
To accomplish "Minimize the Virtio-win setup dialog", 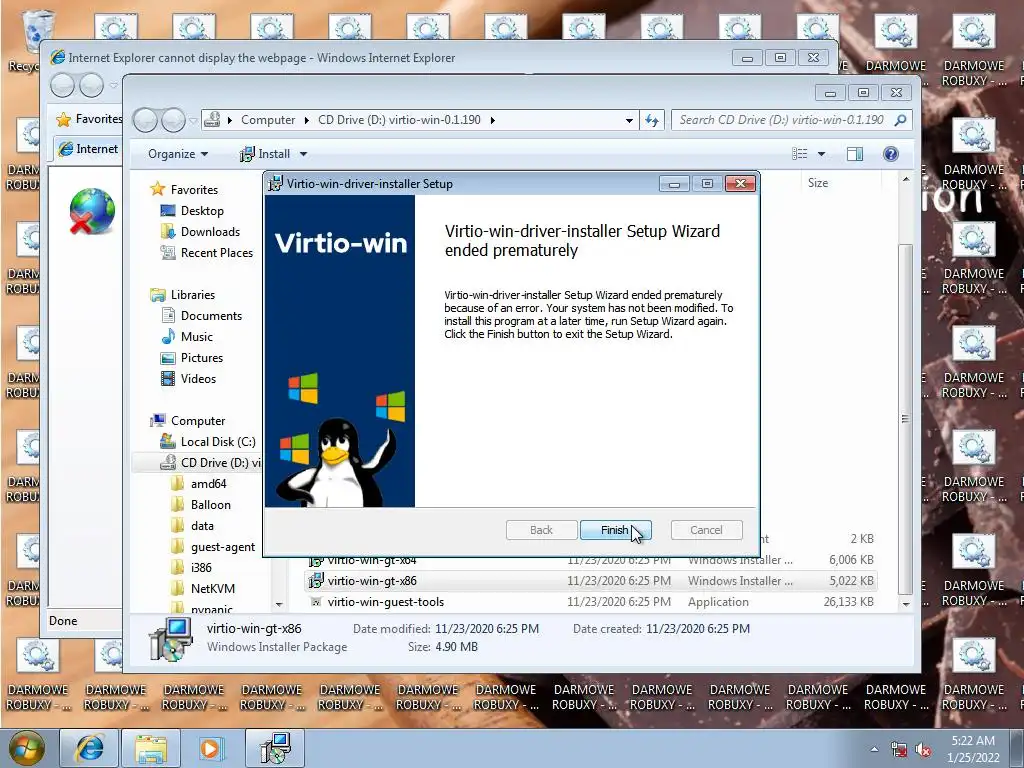I will point(674,184).
